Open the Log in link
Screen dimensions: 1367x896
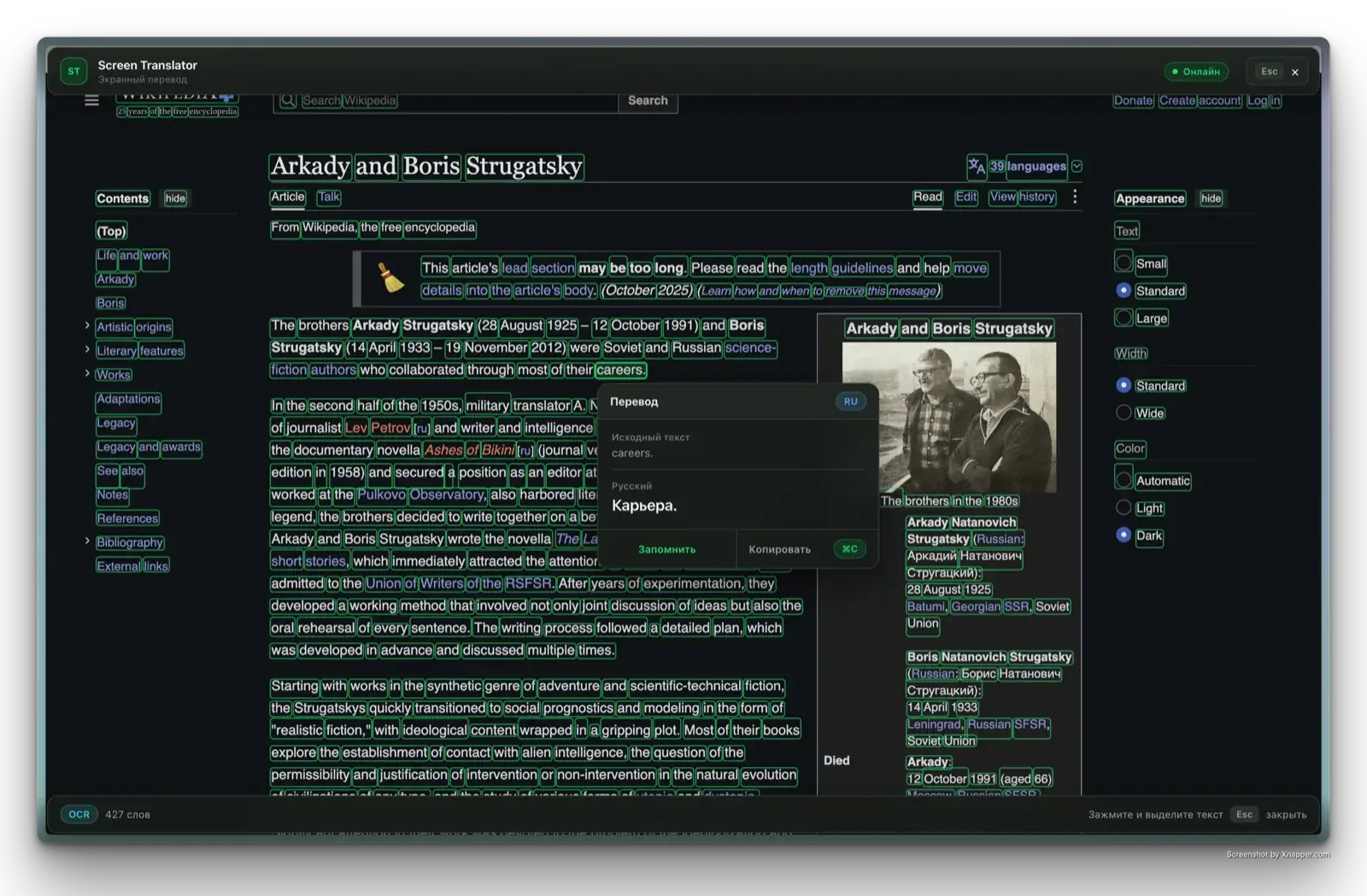1264,100
